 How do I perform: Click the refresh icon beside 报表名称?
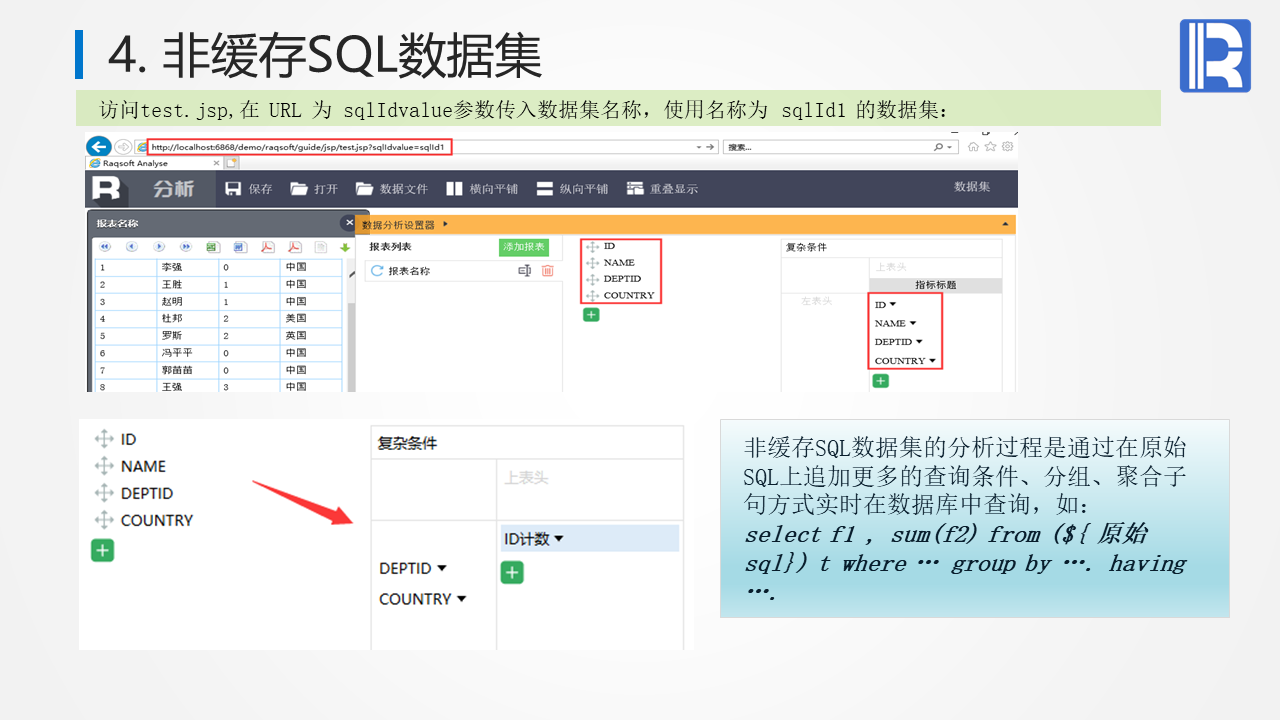pos(377,271)
